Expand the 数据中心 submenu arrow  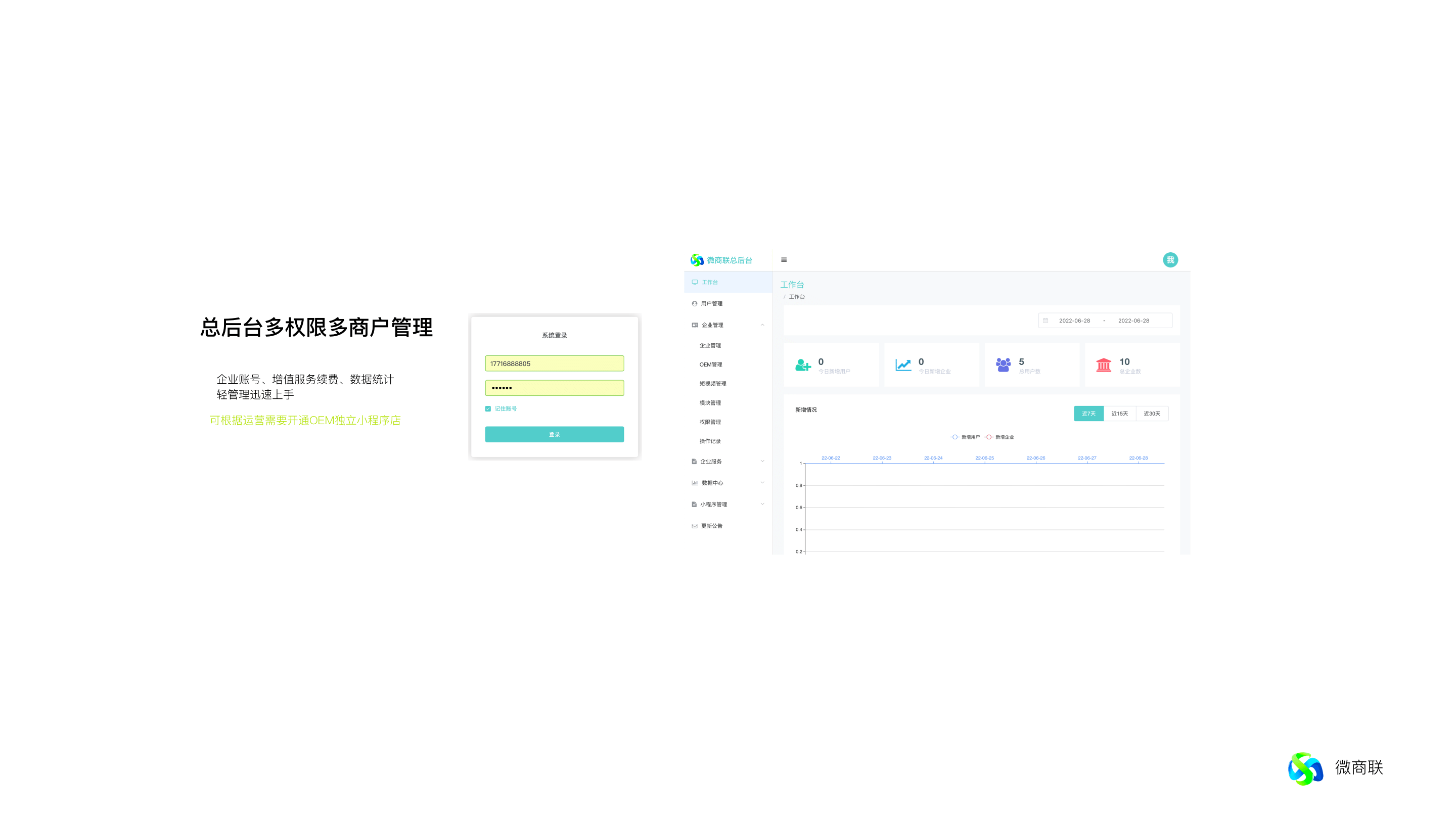(x=762, y=483)
